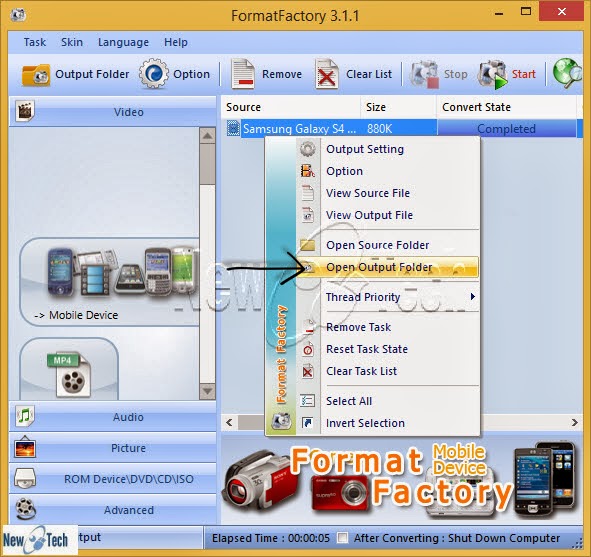Expand the Picture category panel
The width and height of the screenshot is (591, 557).
coord(112,448)
